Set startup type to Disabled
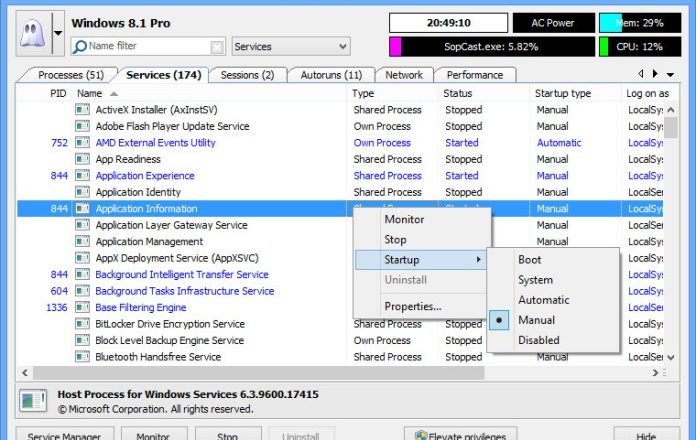The height and width of the screenshot is (440, 696). click(x=553, y=340)
